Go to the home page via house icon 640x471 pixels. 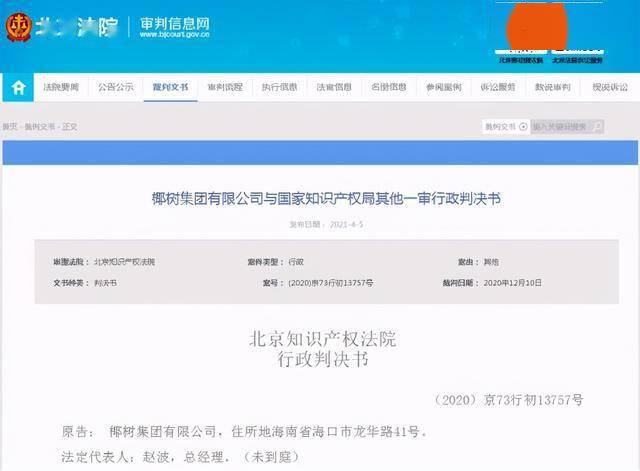[x=18, y=87]
